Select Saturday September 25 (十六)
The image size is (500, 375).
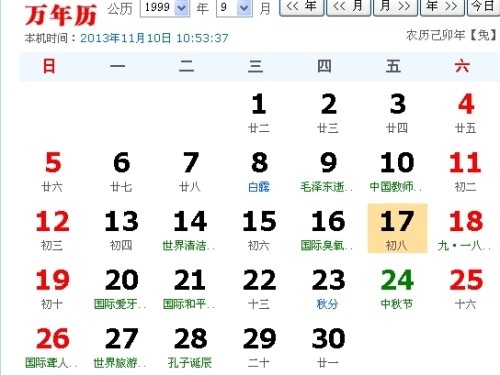[x=466, y=289]
